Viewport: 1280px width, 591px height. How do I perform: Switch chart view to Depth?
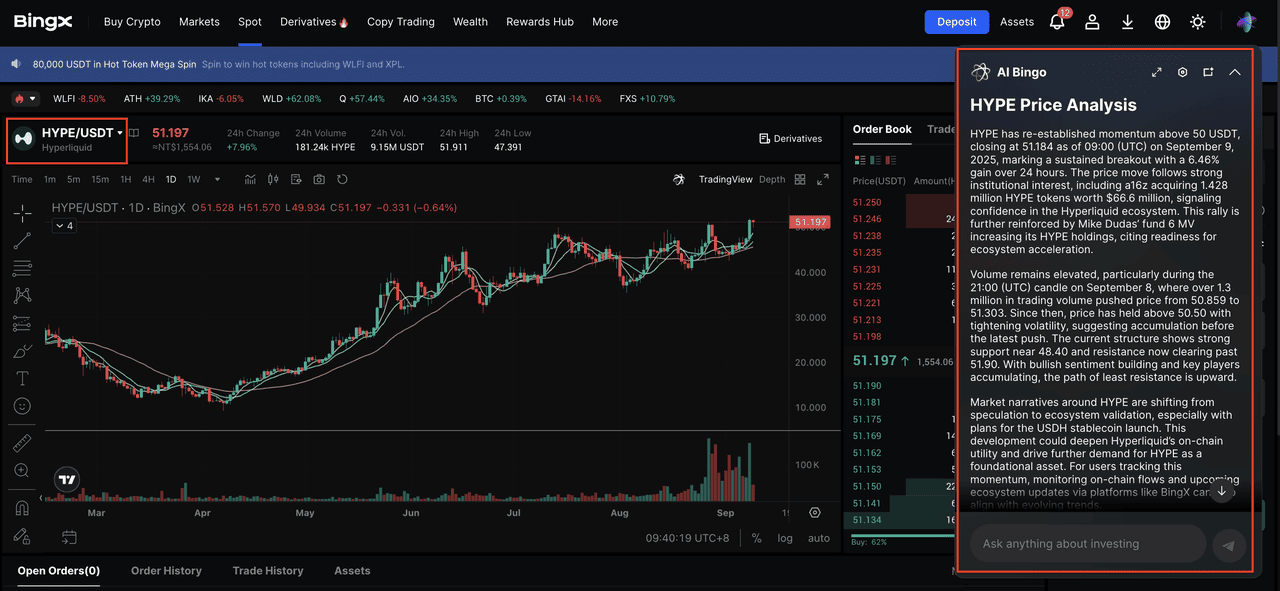[772, 180]
